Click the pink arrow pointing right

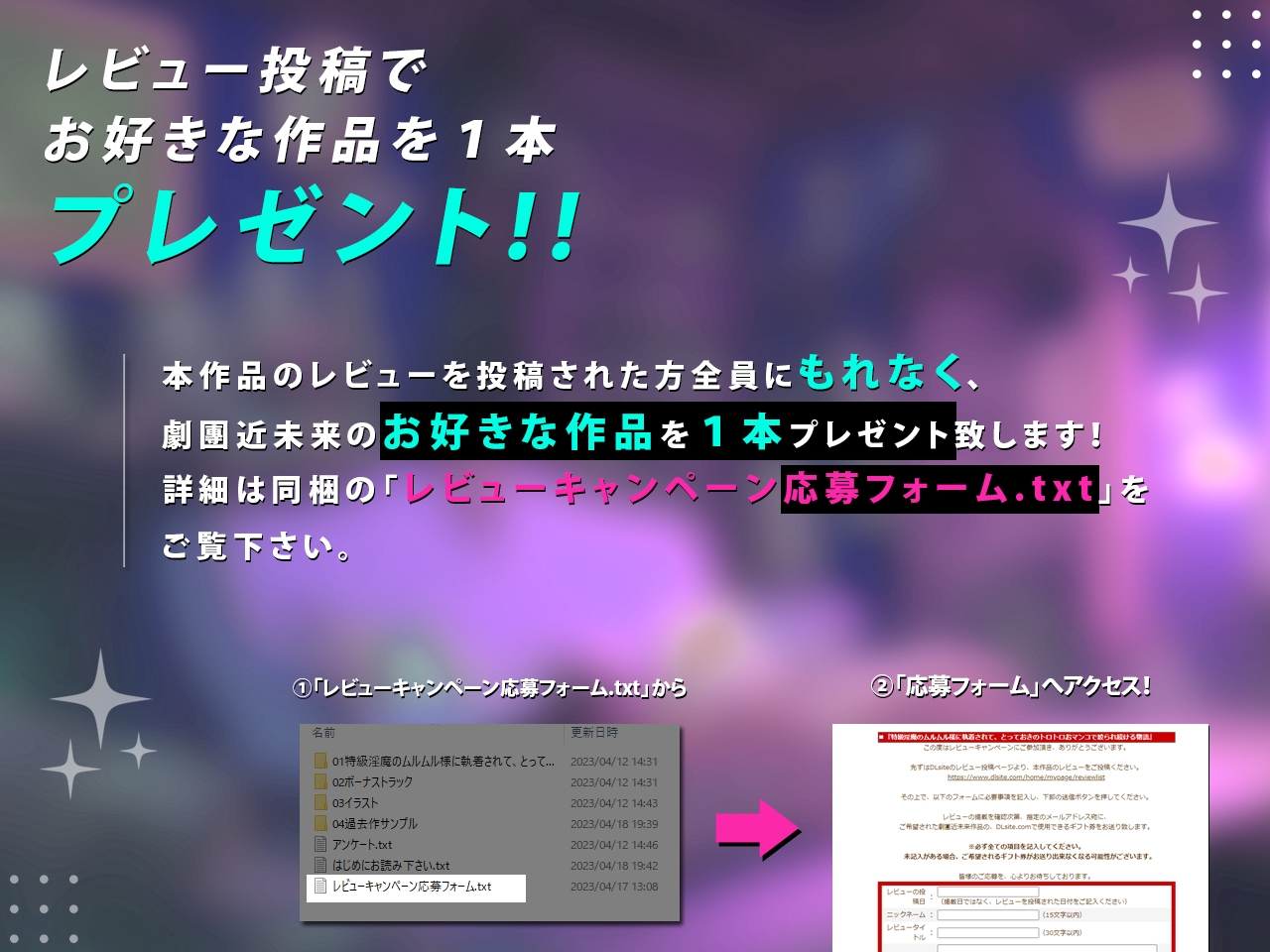coord(758,828)
